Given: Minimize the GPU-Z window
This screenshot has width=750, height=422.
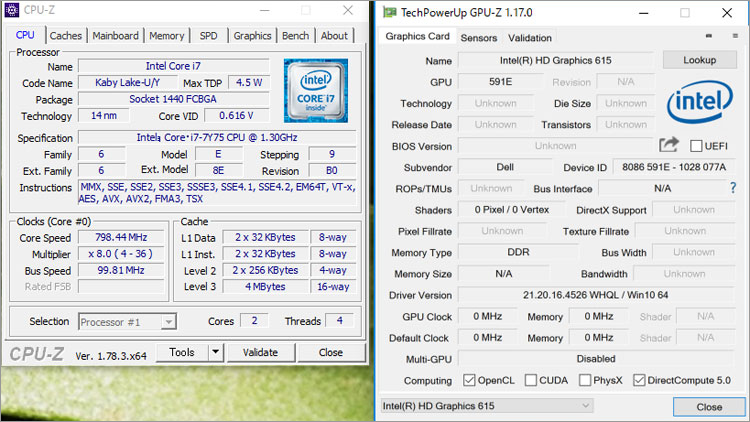Looking at the screenshot, I should pyautogui.click(x=644, y=13).
